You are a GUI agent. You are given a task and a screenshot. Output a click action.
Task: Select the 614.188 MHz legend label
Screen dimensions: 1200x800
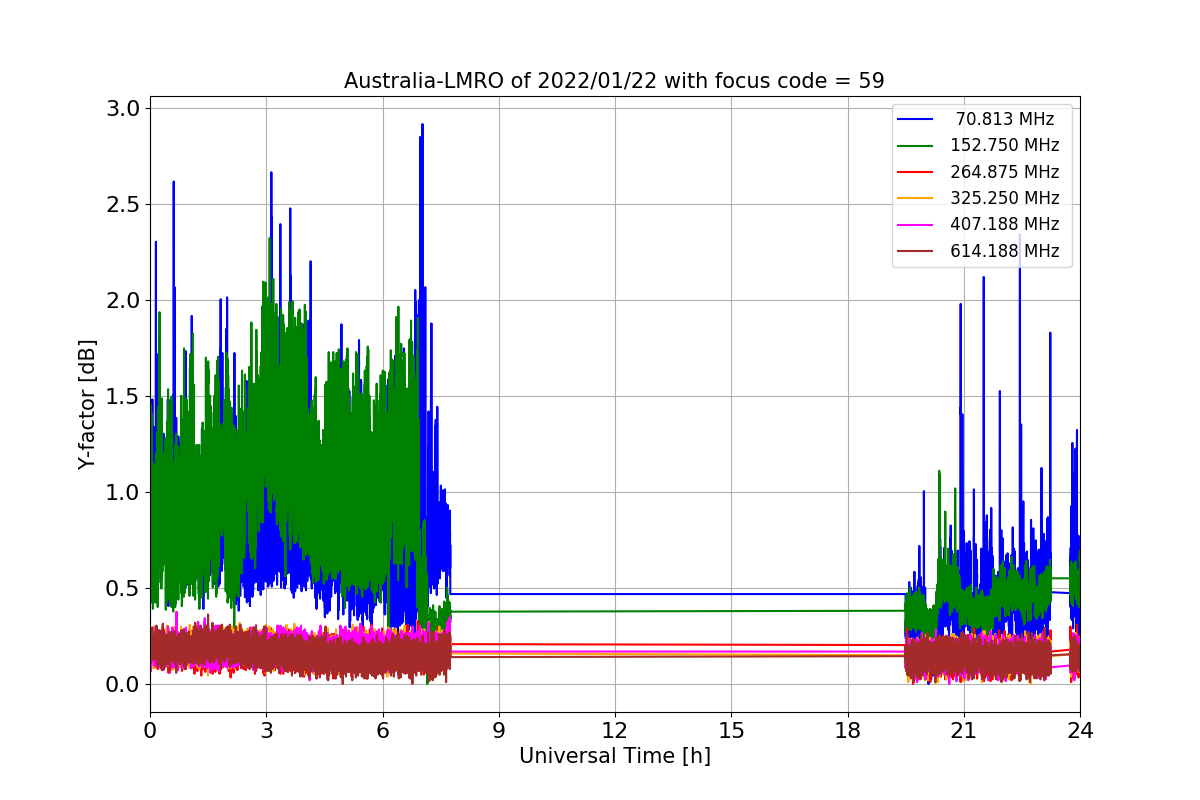coord(1005,251)
